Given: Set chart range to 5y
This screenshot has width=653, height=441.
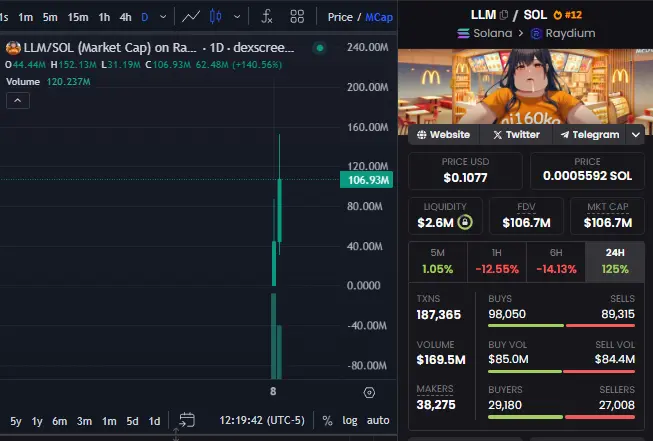Looking at the screenshot, I should coord(16,421).
